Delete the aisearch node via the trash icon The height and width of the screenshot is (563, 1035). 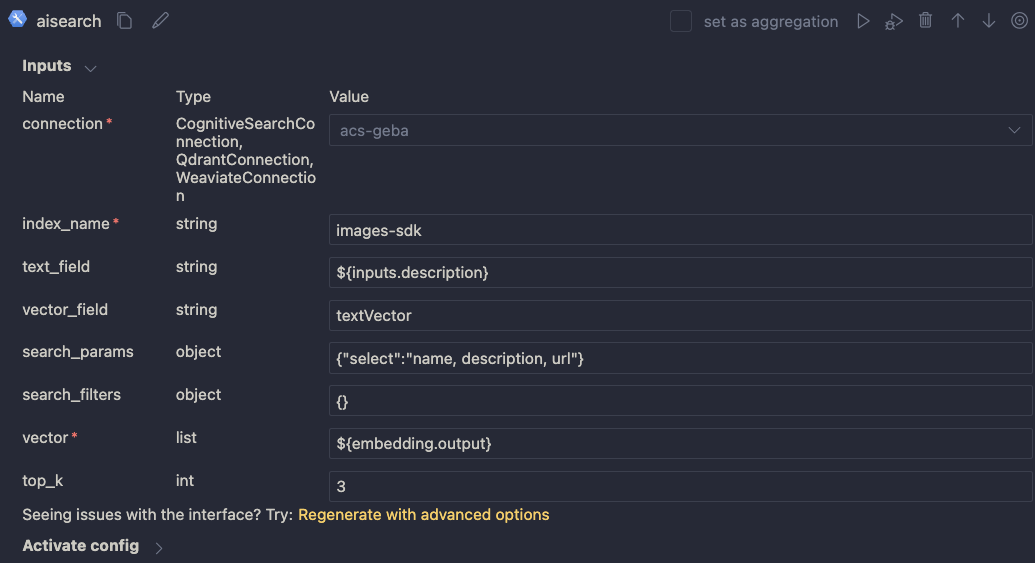[926, 21]
